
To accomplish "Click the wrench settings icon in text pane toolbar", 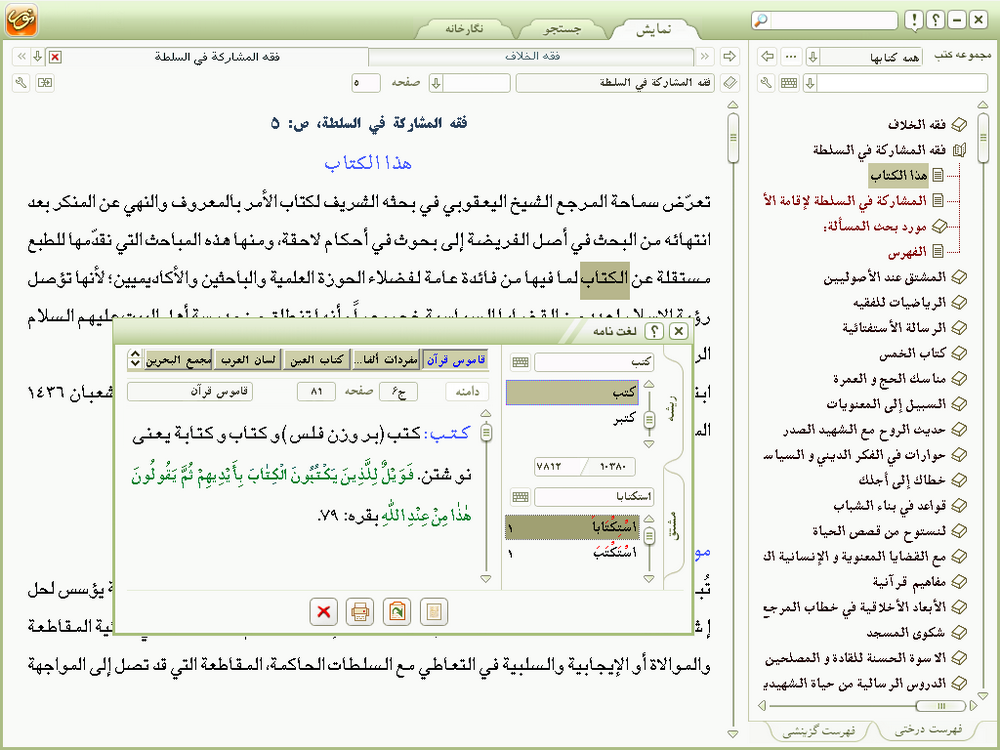I will click(x=22, y=82).
